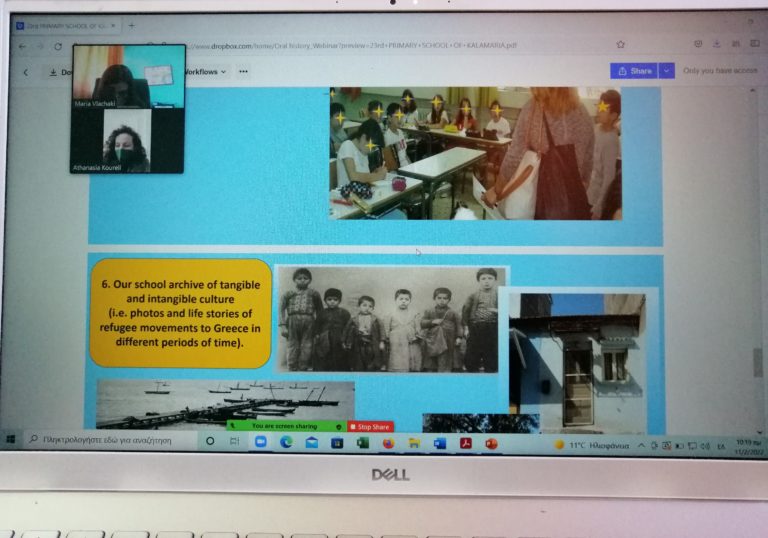Switch the keyboard language indicator
Image resolution: width=768 pixels, height=538 pixels.
[721, 446]
